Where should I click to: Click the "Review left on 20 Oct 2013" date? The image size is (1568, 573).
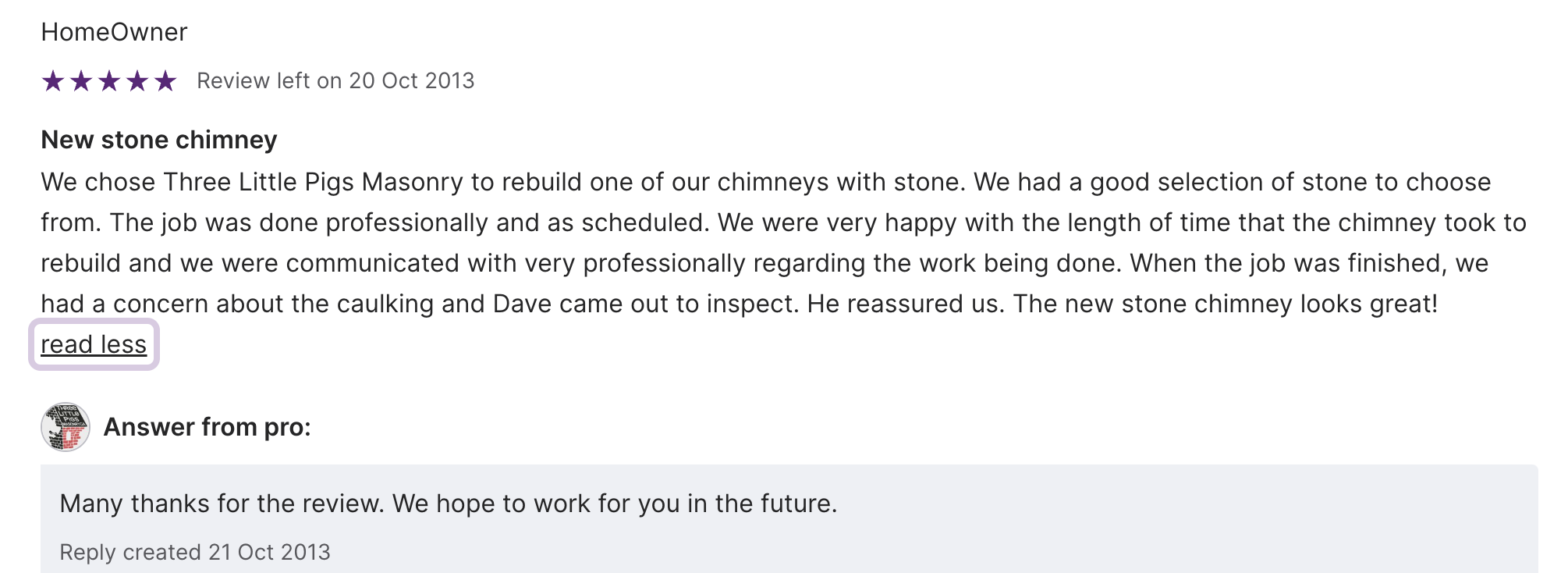click(335, 81)
